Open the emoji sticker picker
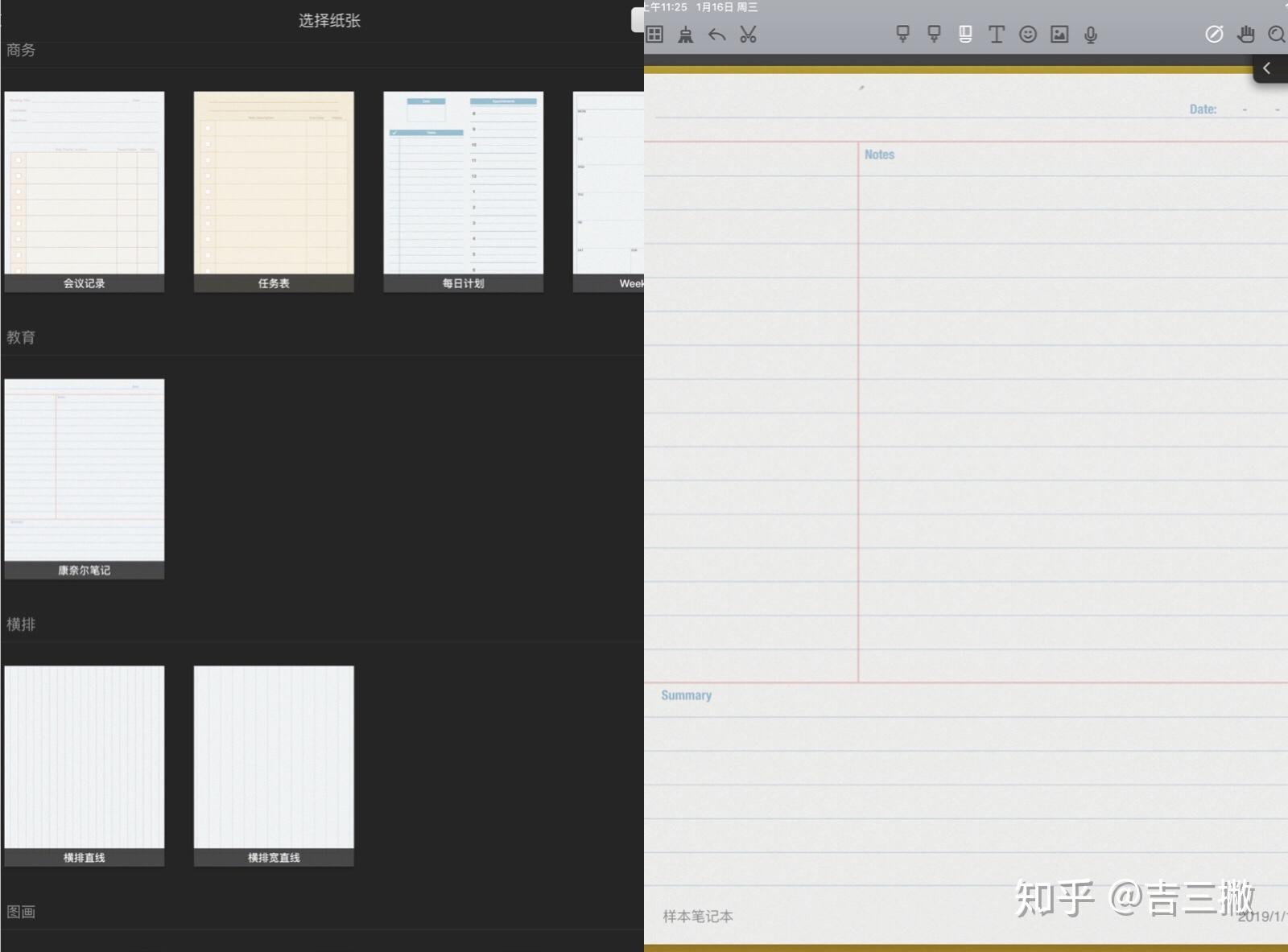 coord(1028,35)
